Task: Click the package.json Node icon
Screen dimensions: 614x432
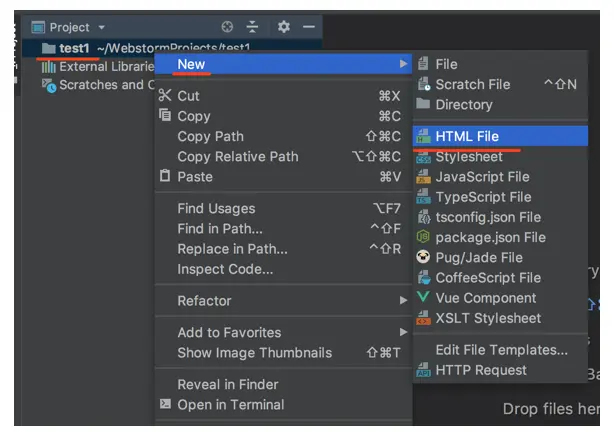Action: [423, 237]
